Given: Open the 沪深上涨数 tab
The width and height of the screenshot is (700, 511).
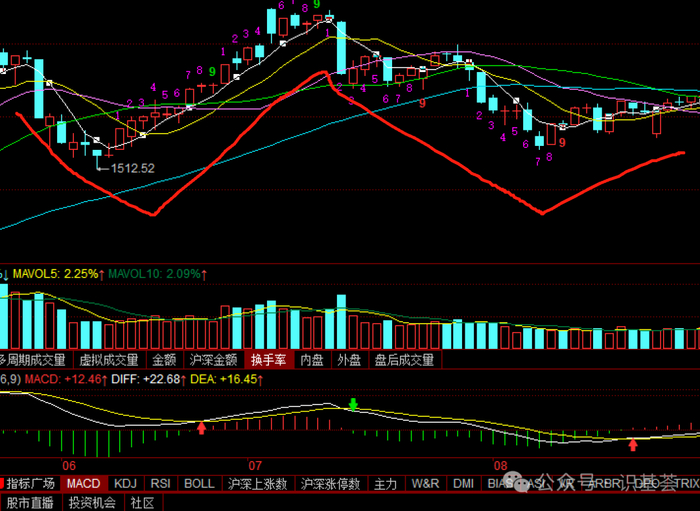Looking at the screenshot, I should (258, 484).
